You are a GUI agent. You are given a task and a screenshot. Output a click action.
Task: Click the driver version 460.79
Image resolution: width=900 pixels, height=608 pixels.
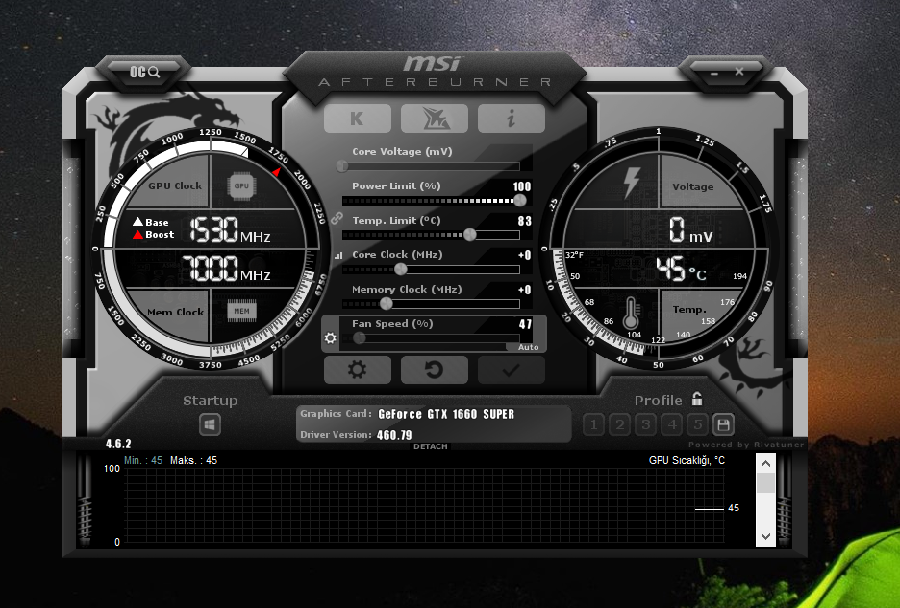point(394,435)
